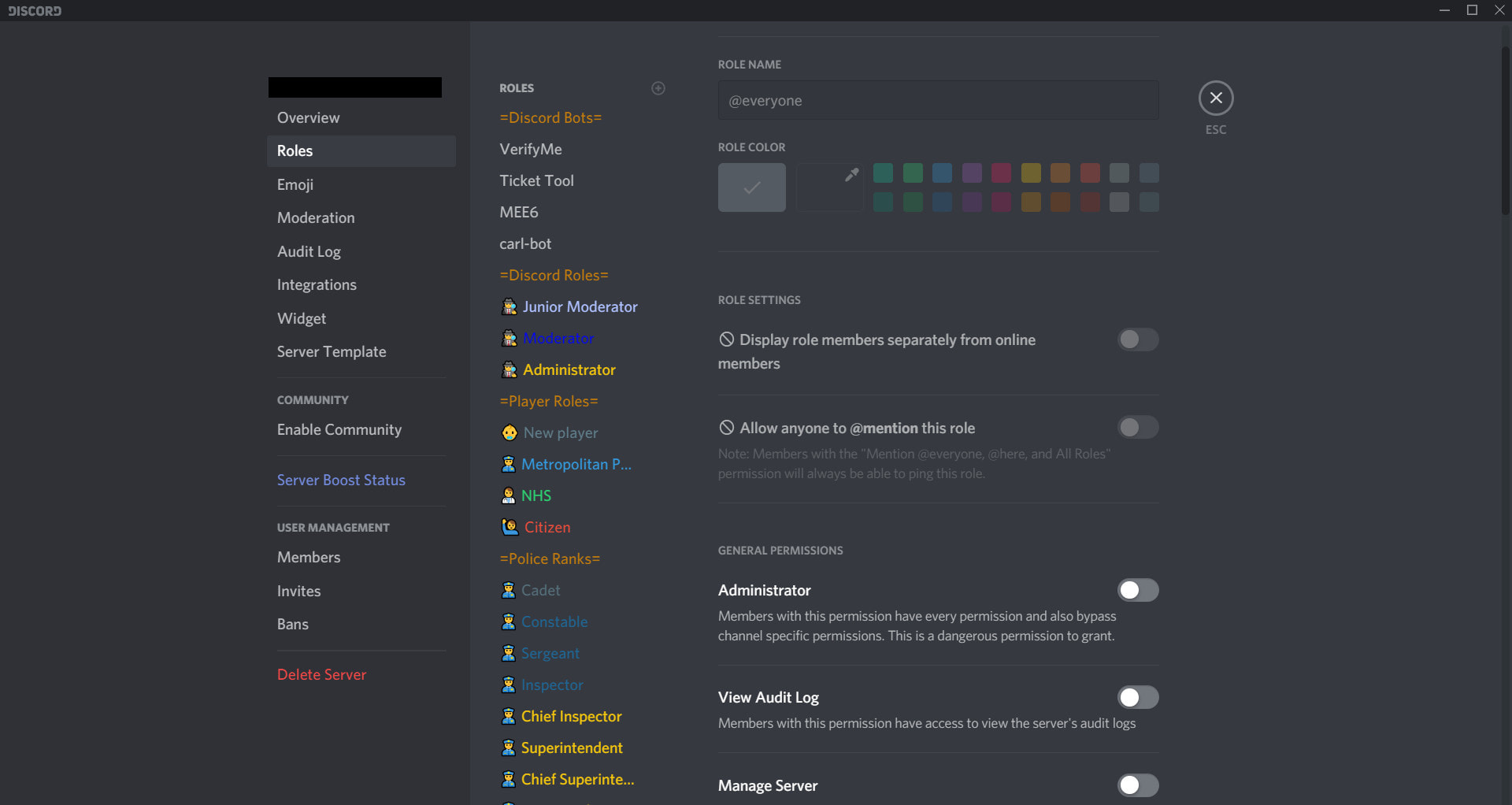Click the New player role emoji icon
1512x805 pixels.
tap(510, 433)
